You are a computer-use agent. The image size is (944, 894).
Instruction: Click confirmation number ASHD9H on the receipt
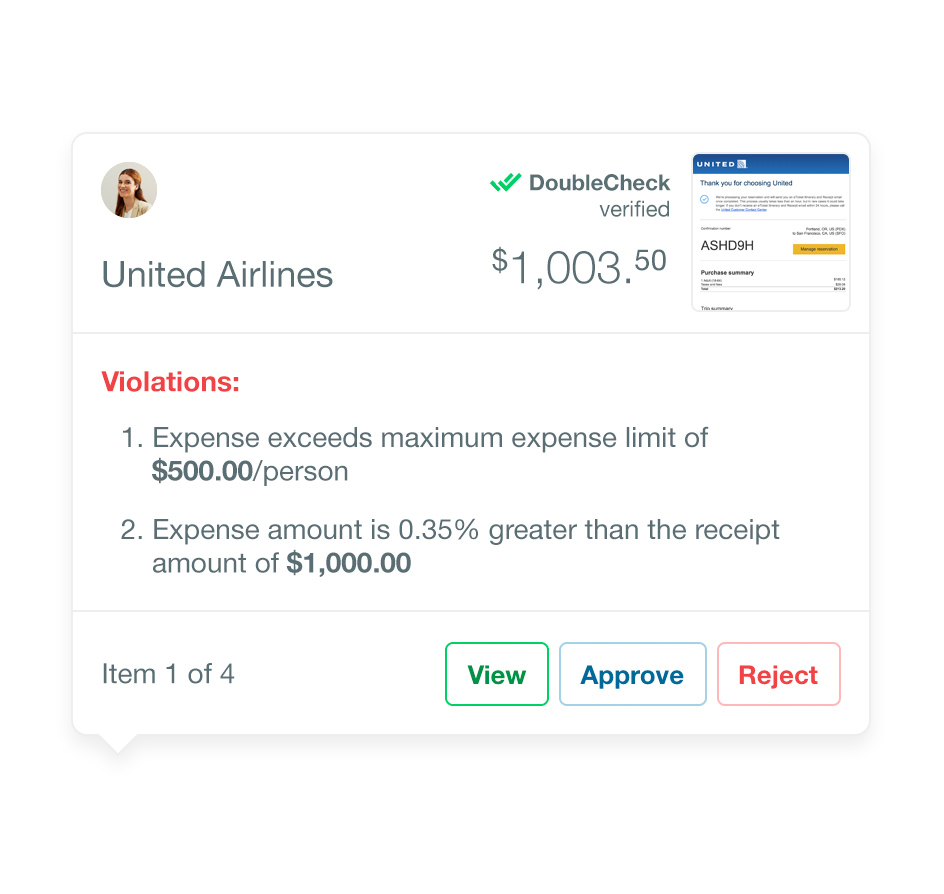point(727,245)
